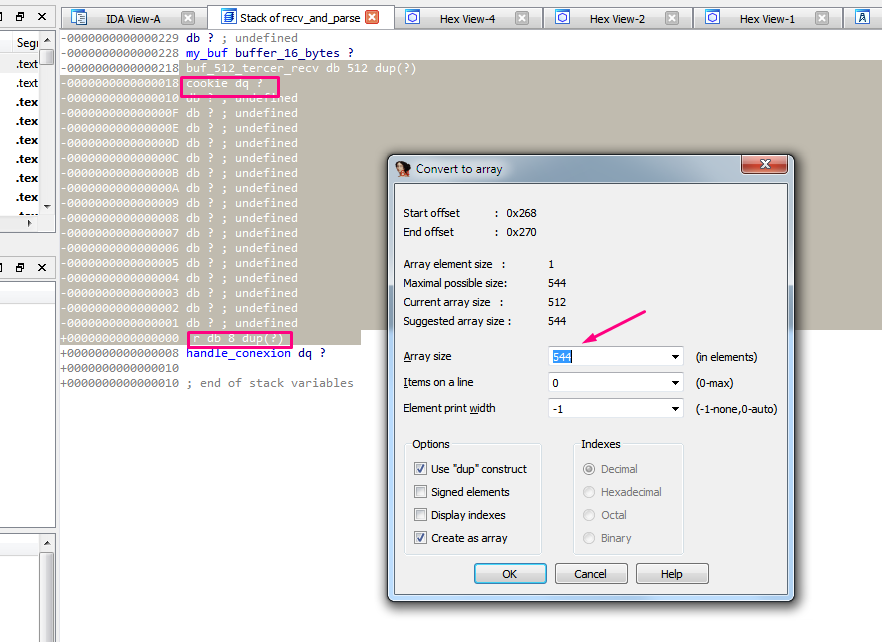The width and height of the screenshot is (882, 642).
Task: Switch to the Hex View-2 tab
Action: [616, 19]
